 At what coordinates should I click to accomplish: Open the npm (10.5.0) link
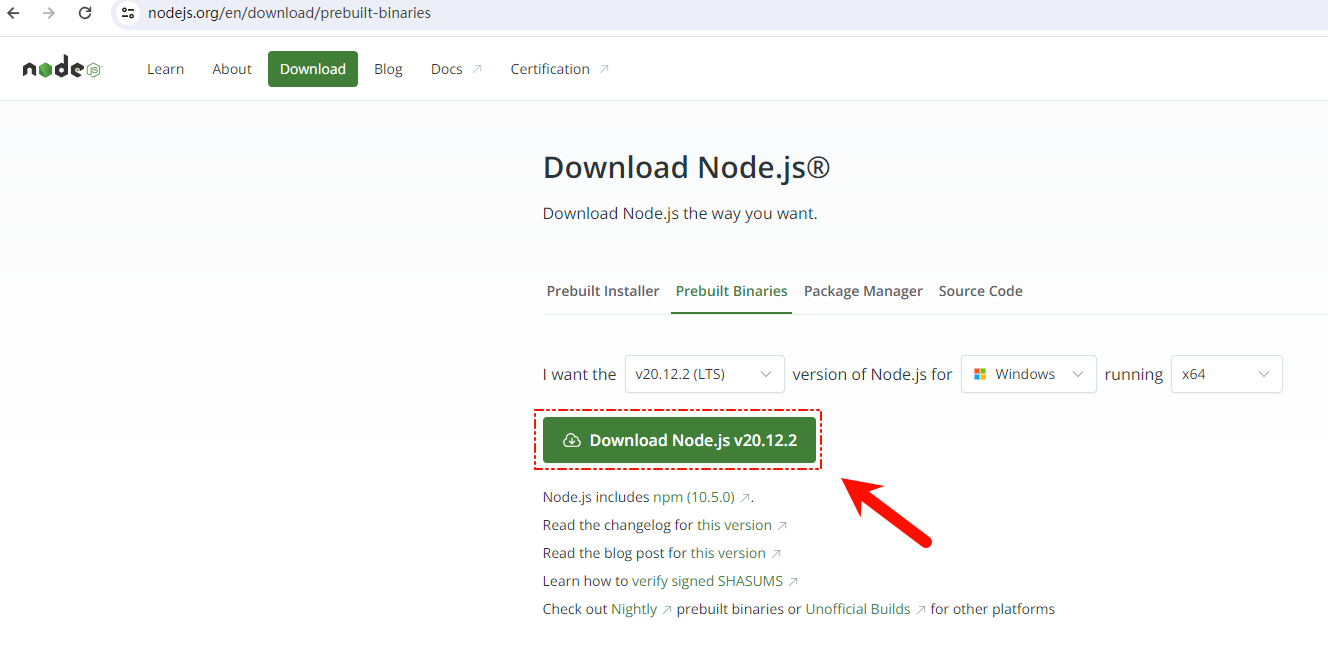pyautogui.click(x=702, y=497)
